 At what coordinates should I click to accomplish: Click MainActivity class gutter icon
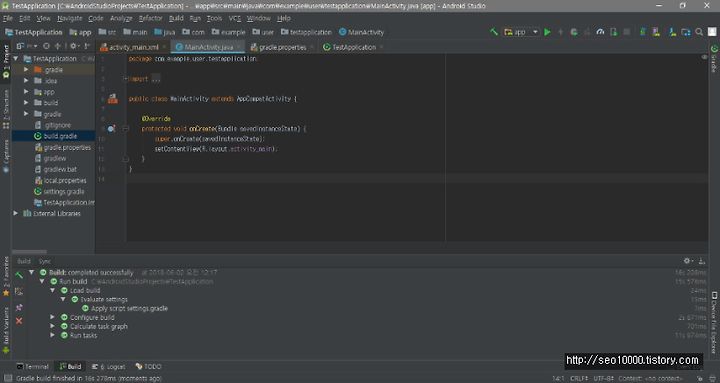point(112,98)
